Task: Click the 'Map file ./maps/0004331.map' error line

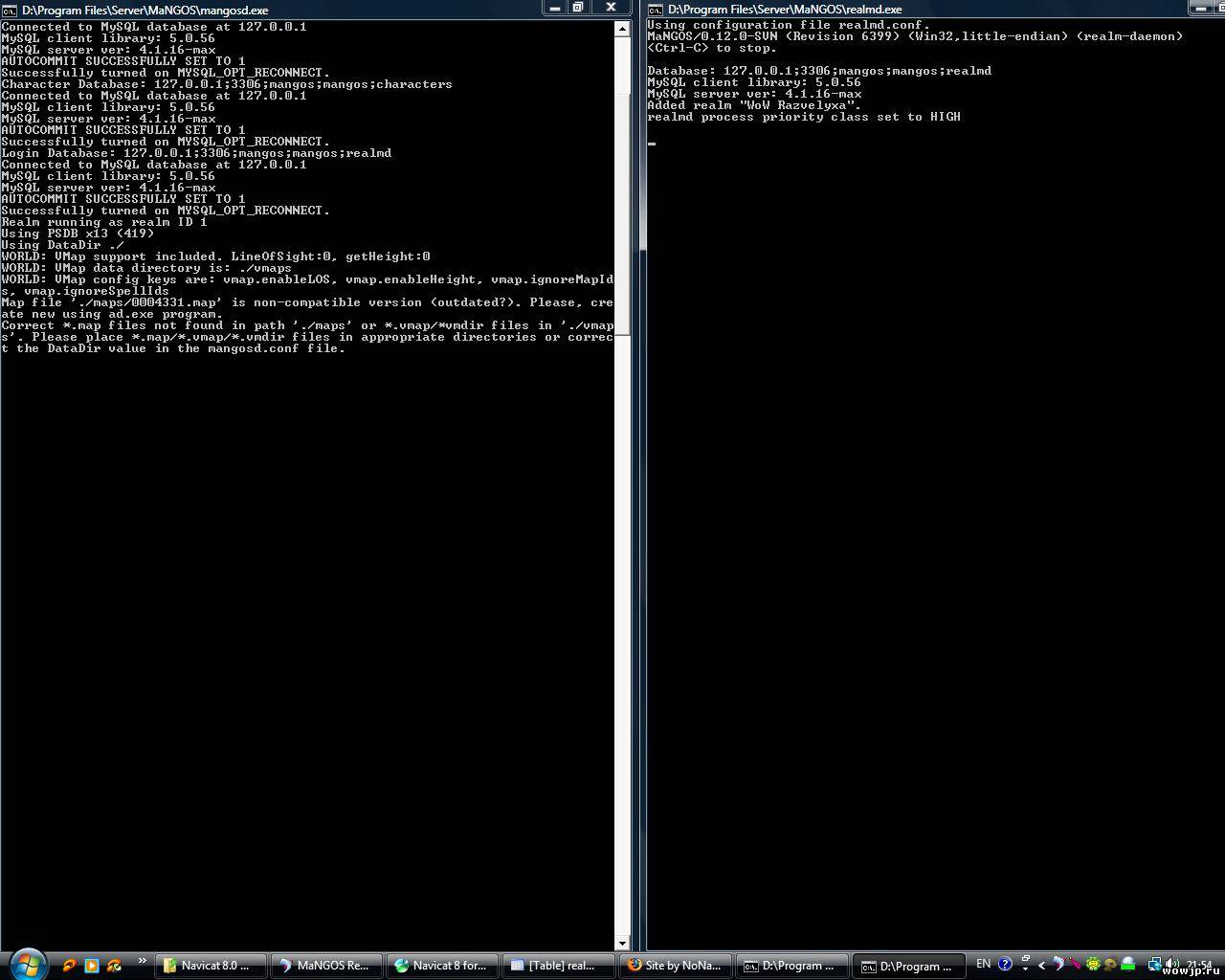Action: 307,308
